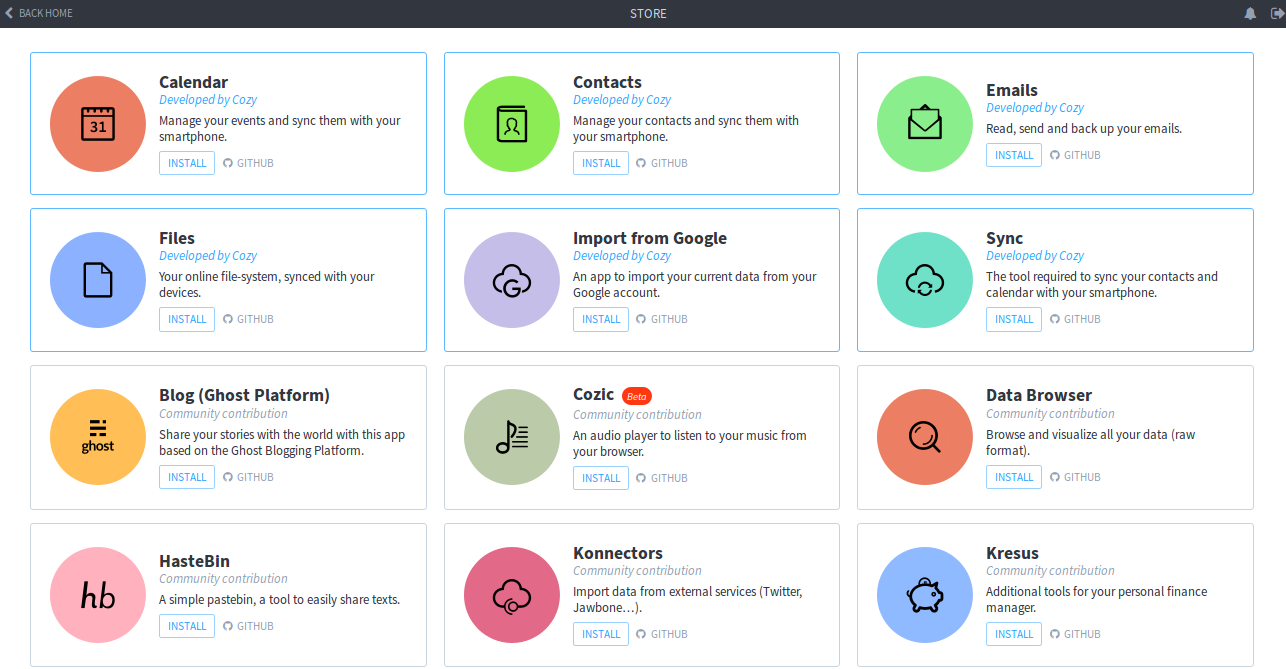Click the Emails title text

[1012, 90]
